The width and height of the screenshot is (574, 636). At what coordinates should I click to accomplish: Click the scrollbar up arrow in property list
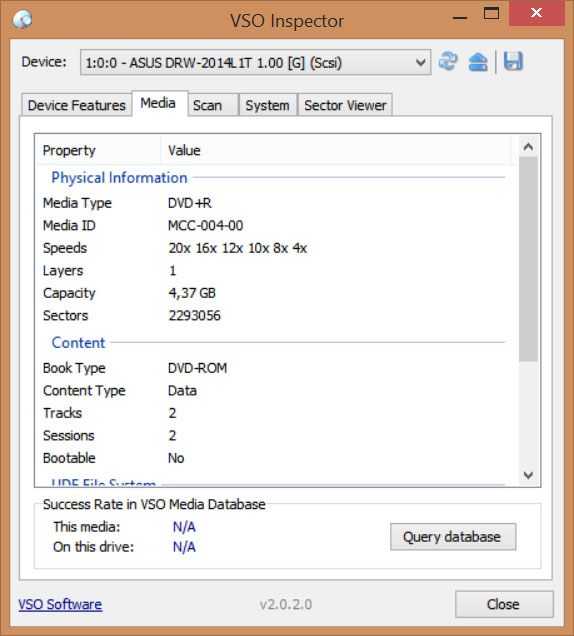528,147
